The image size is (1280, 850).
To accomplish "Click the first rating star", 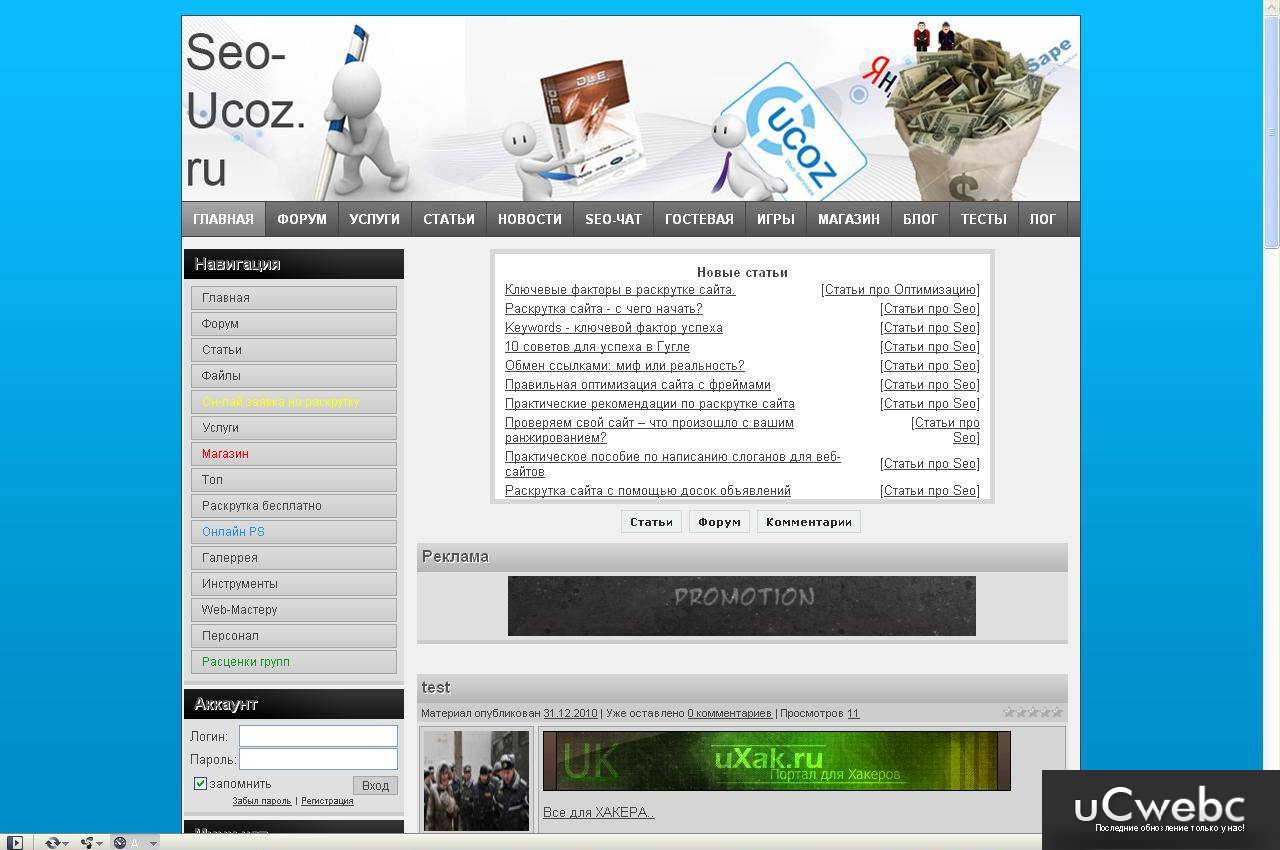I will click(x=1009, y=712).
